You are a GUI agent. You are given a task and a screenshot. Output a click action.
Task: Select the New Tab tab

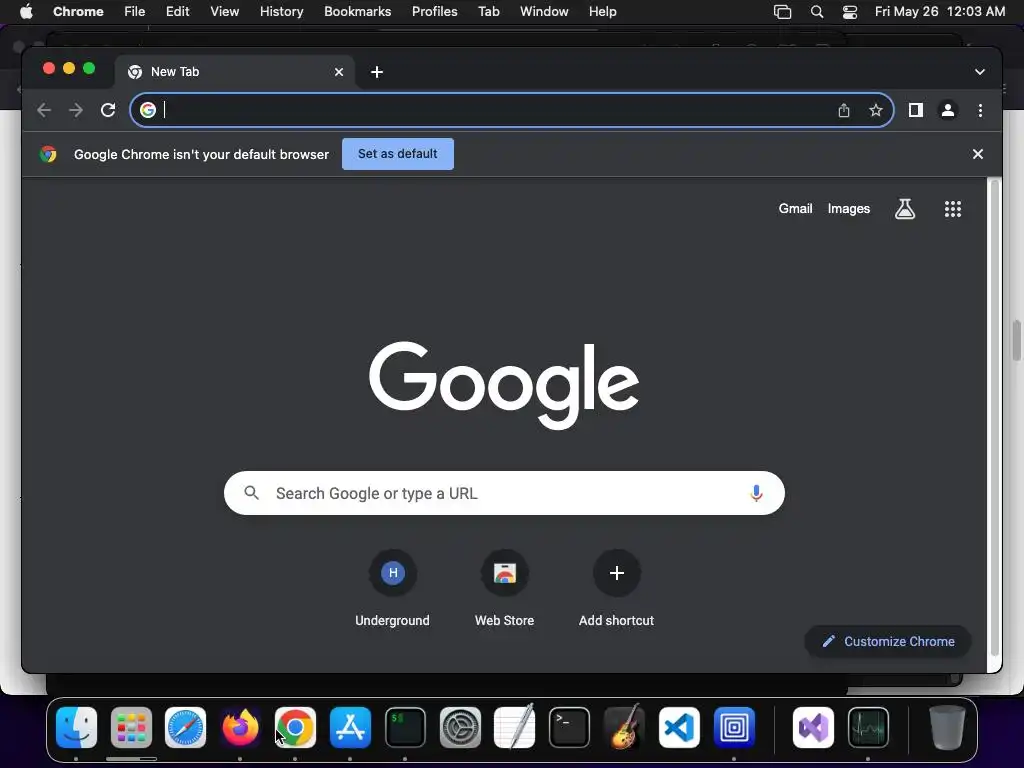235,72
